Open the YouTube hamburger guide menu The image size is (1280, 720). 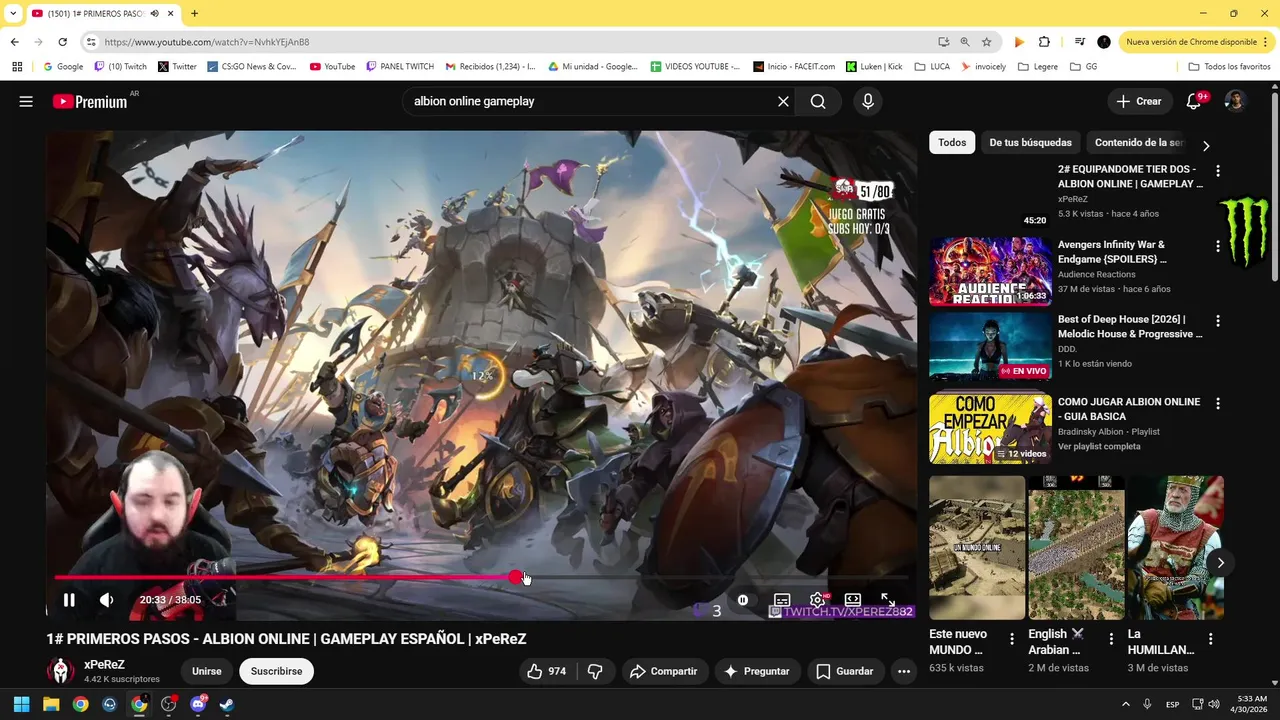[x=26, y=101]
